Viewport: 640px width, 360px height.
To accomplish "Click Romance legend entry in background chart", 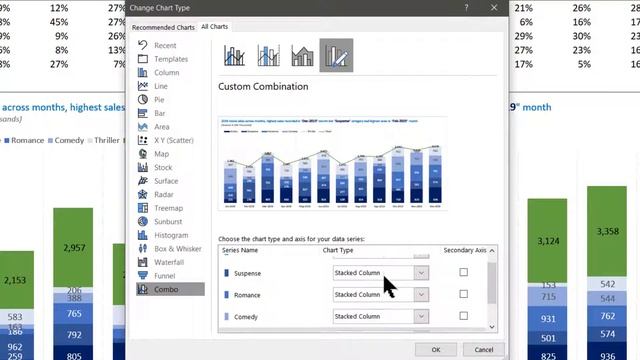I will [x=24, y=140].
